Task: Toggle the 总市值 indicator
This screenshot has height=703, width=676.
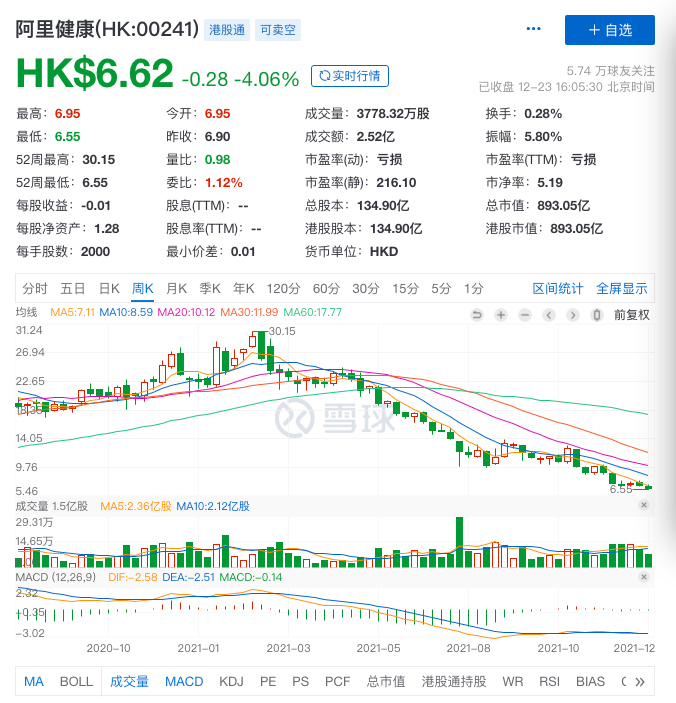Action: coord(386,681)
